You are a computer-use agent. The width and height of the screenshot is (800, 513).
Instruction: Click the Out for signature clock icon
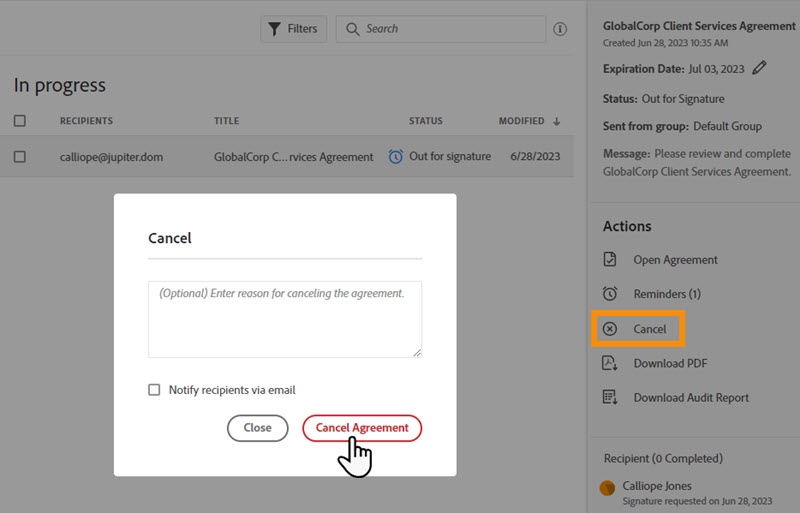pos(396,157)
